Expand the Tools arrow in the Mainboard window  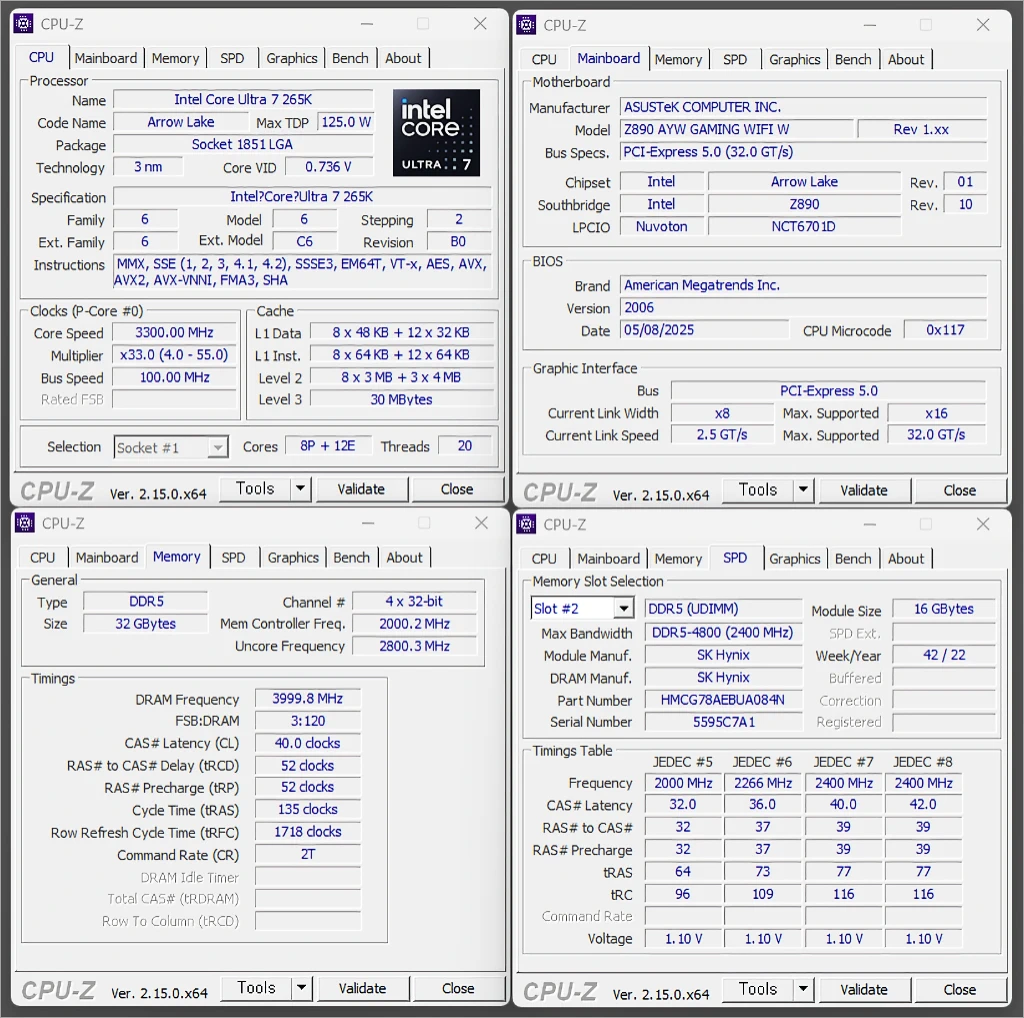(803, 490)
